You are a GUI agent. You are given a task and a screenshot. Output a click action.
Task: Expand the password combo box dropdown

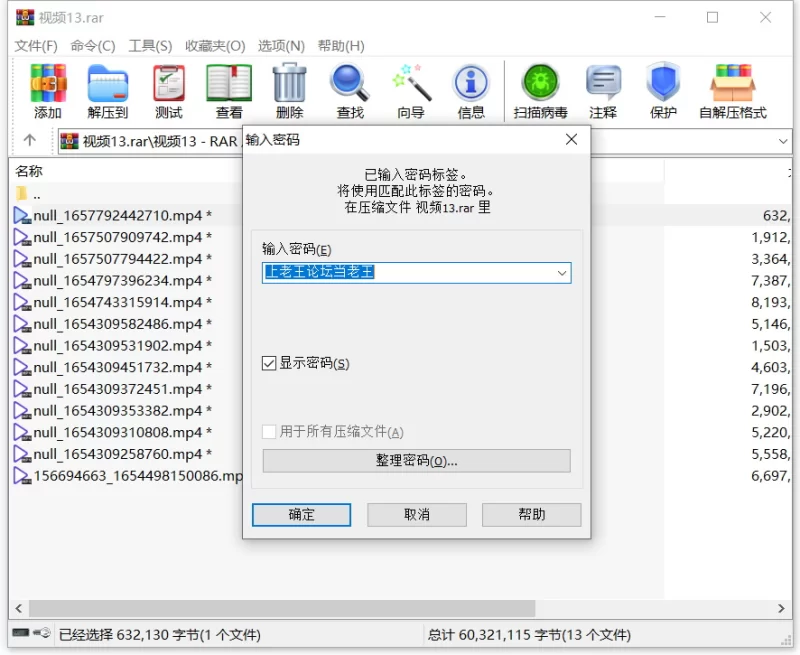(561, 273)
